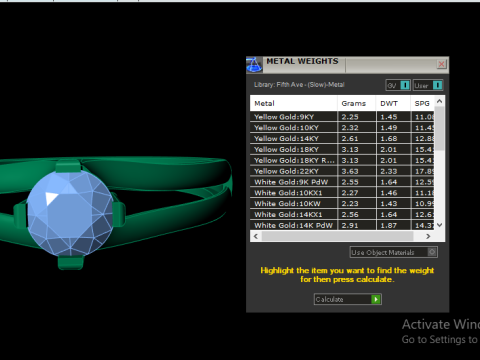Viewport: 480px width, 360px height.
Task: Click the 2.61 grams value for 14KY
Action: pos(350,139)
